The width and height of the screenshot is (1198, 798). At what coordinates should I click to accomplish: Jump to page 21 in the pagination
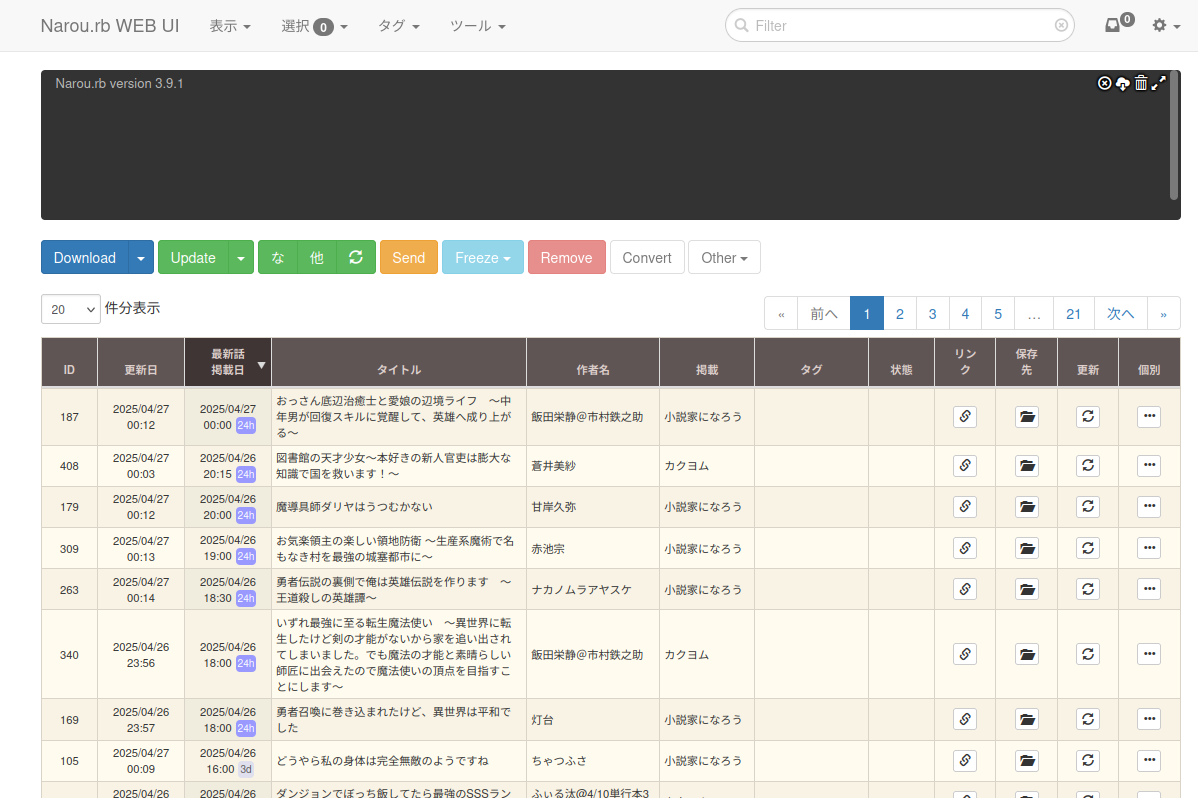tap(1073, 313)
